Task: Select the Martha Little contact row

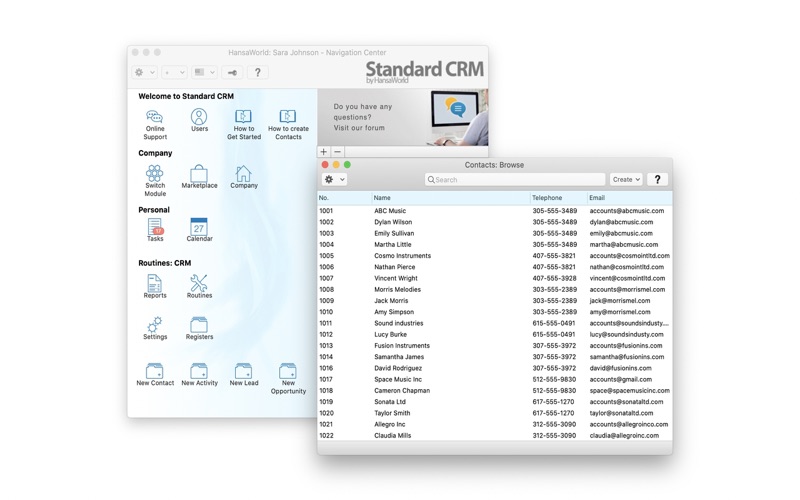Action: pos(494,244)
